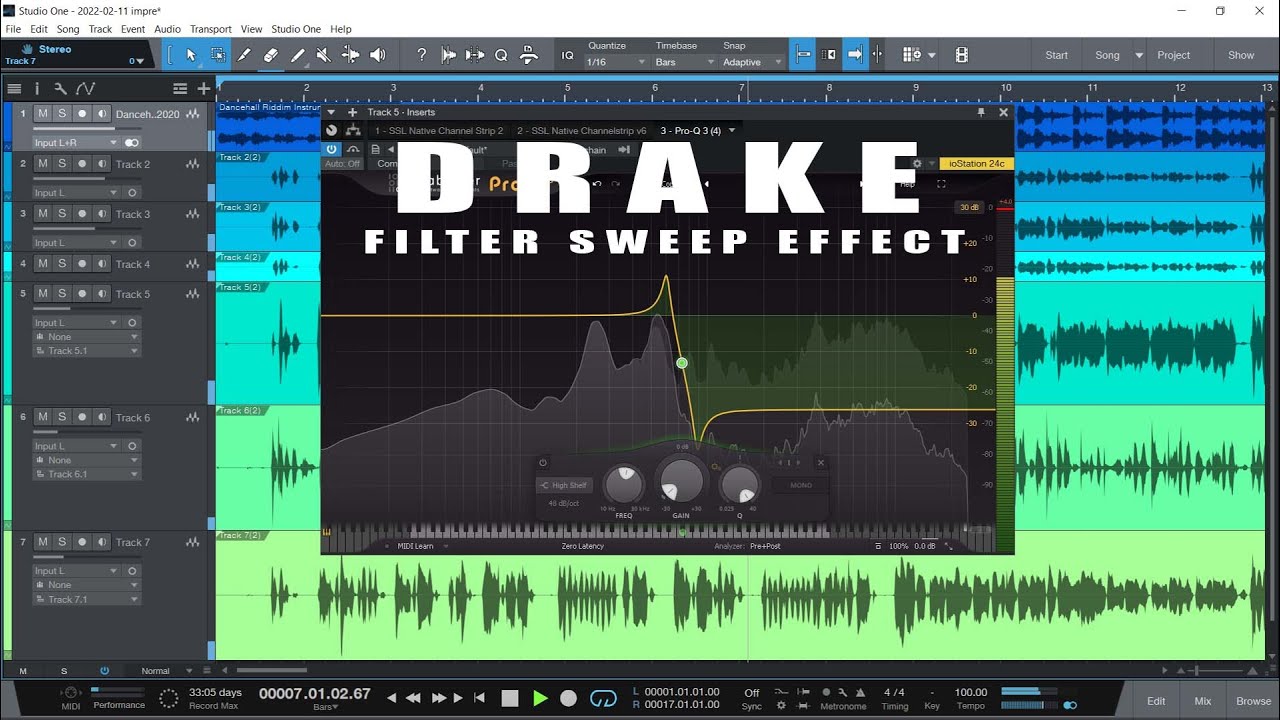Click the Pro-Q gear settings icon
Image resolution: width=1280 pixels, height=720 pixels.
click(x=917, y=163)
